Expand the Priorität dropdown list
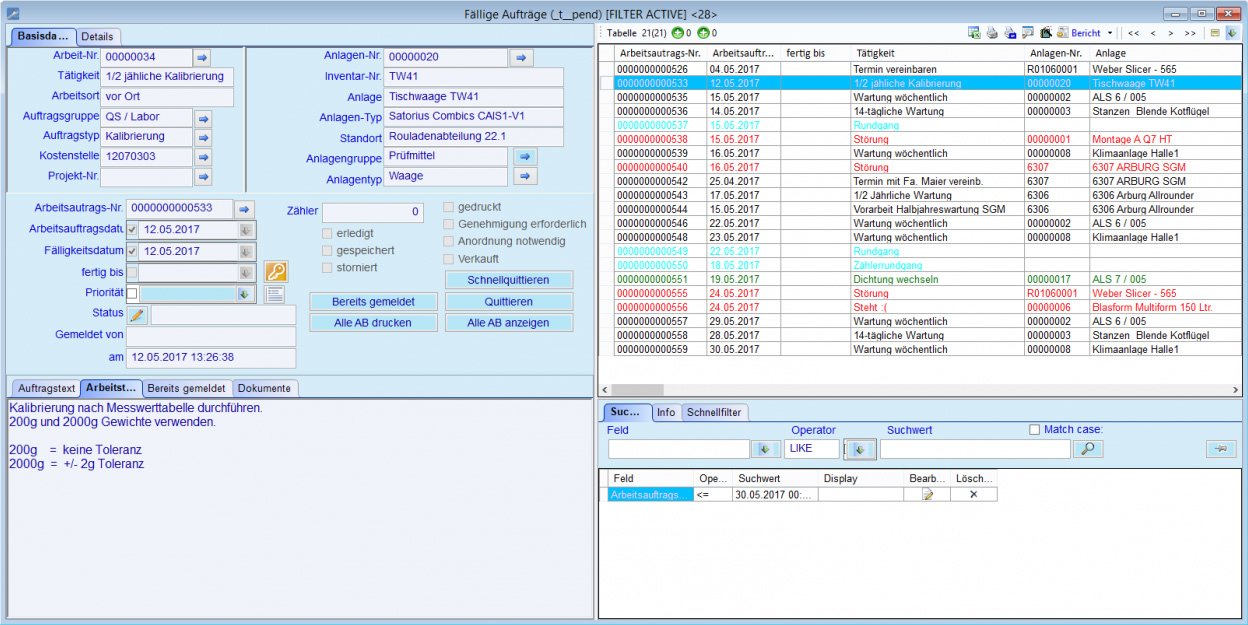The height and width of the screenshot is (625, 1248). click(244, 294)
